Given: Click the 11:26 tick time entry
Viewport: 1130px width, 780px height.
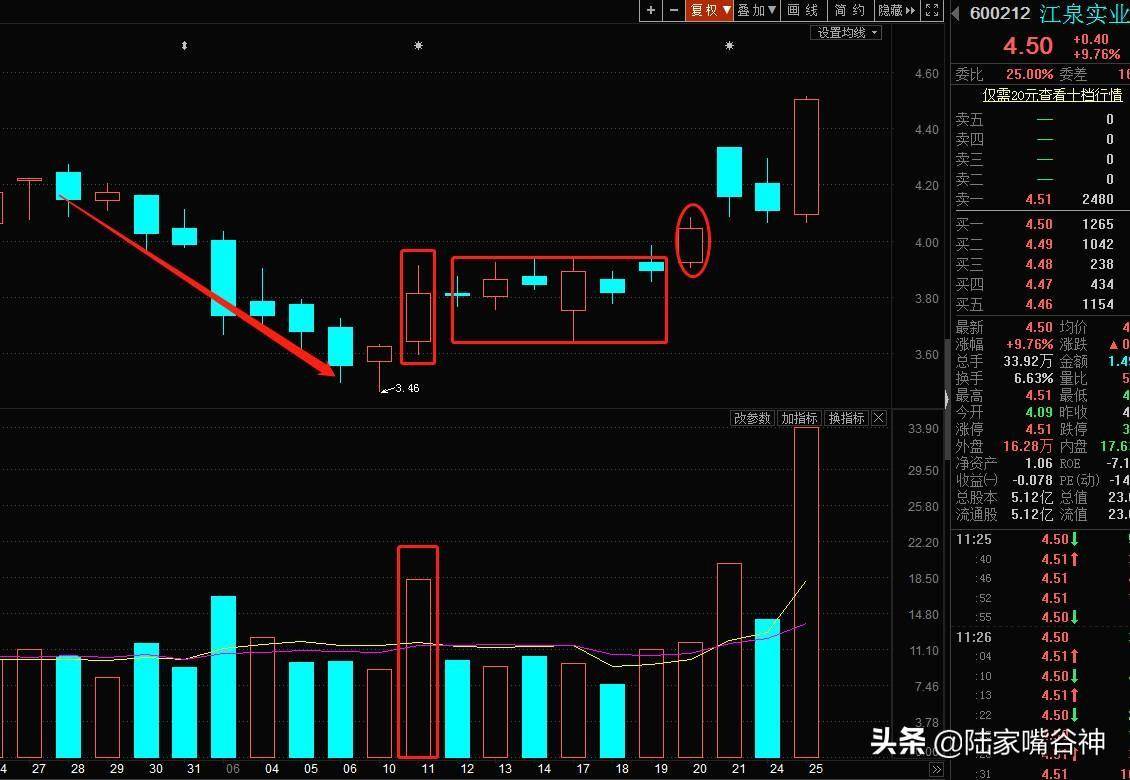Looking at the screenshot, I should (x=973, y=637).
